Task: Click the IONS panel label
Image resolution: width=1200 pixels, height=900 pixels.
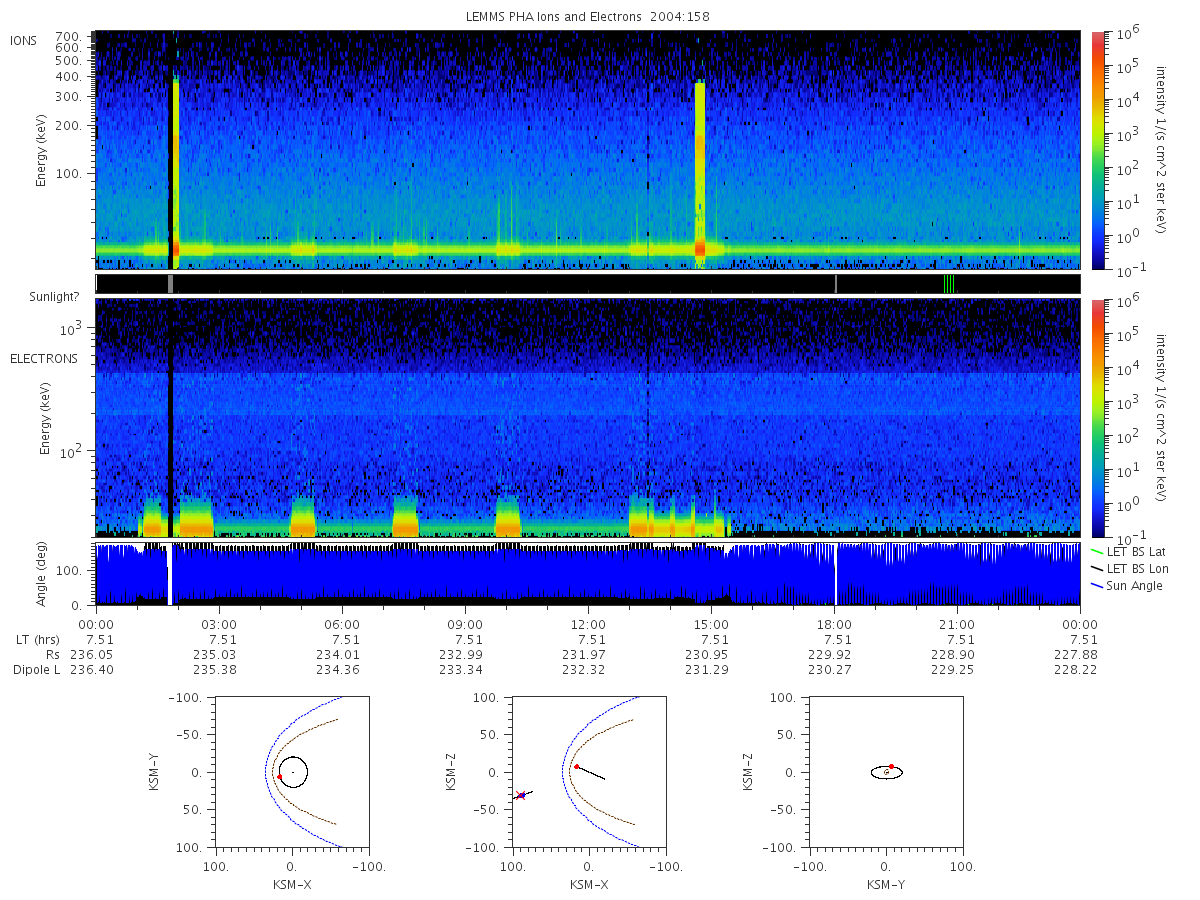Action: pos(24,41)
